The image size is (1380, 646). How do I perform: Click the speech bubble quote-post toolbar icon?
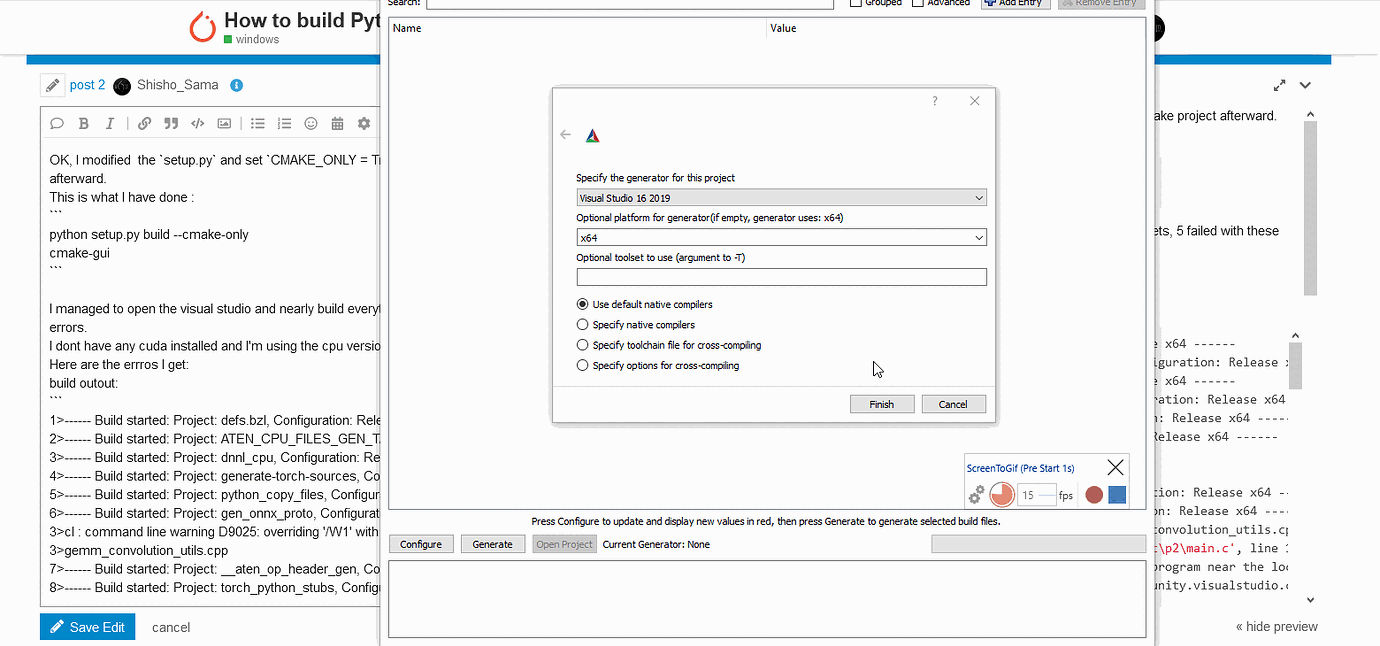(x=57, y=124)
